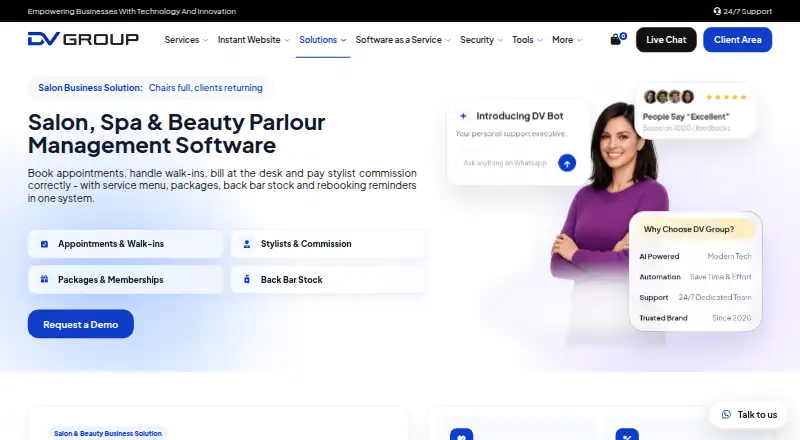
Task: Expand Software as a Service chevron
Action: pyautogui.click(x=448, y=40)
